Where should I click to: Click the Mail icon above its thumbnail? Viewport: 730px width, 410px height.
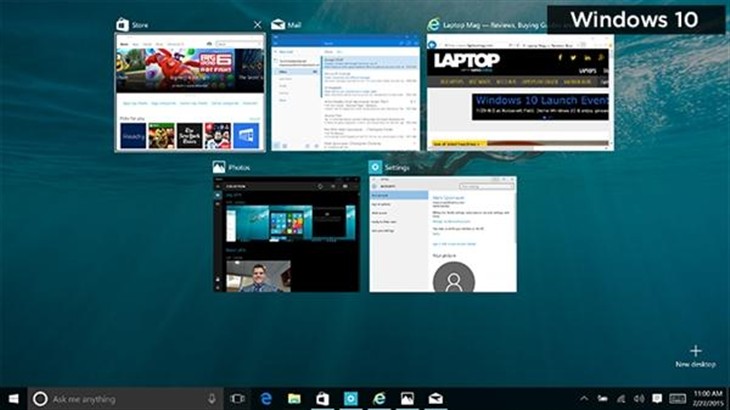pyautogui.click(x=278, y=25)
